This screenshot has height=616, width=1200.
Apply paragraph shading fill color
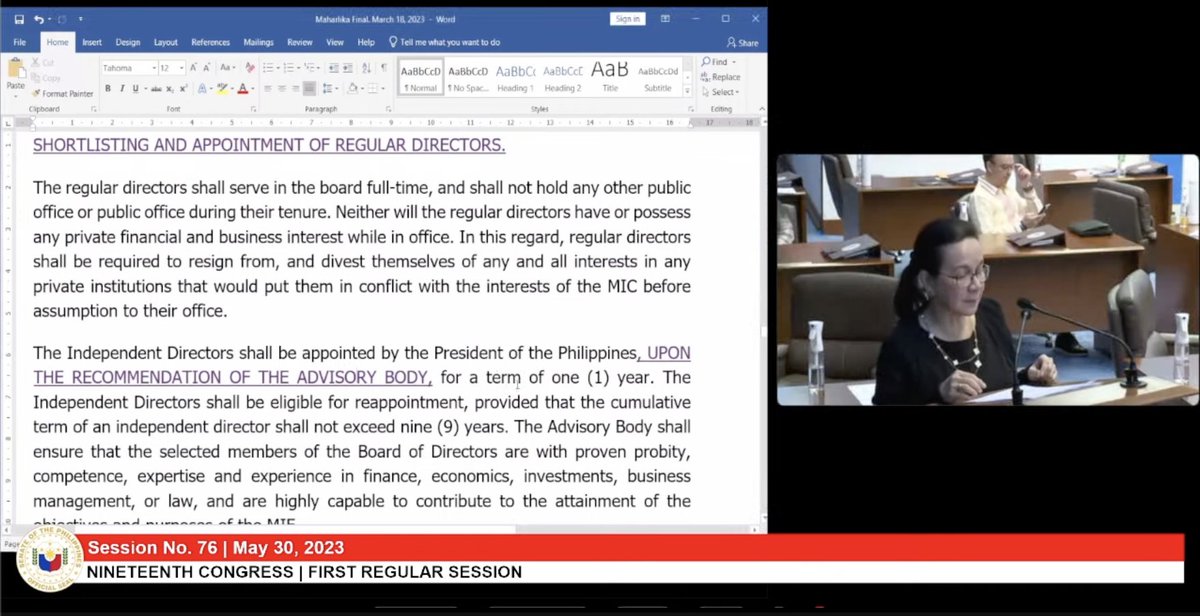coord(352,89)
